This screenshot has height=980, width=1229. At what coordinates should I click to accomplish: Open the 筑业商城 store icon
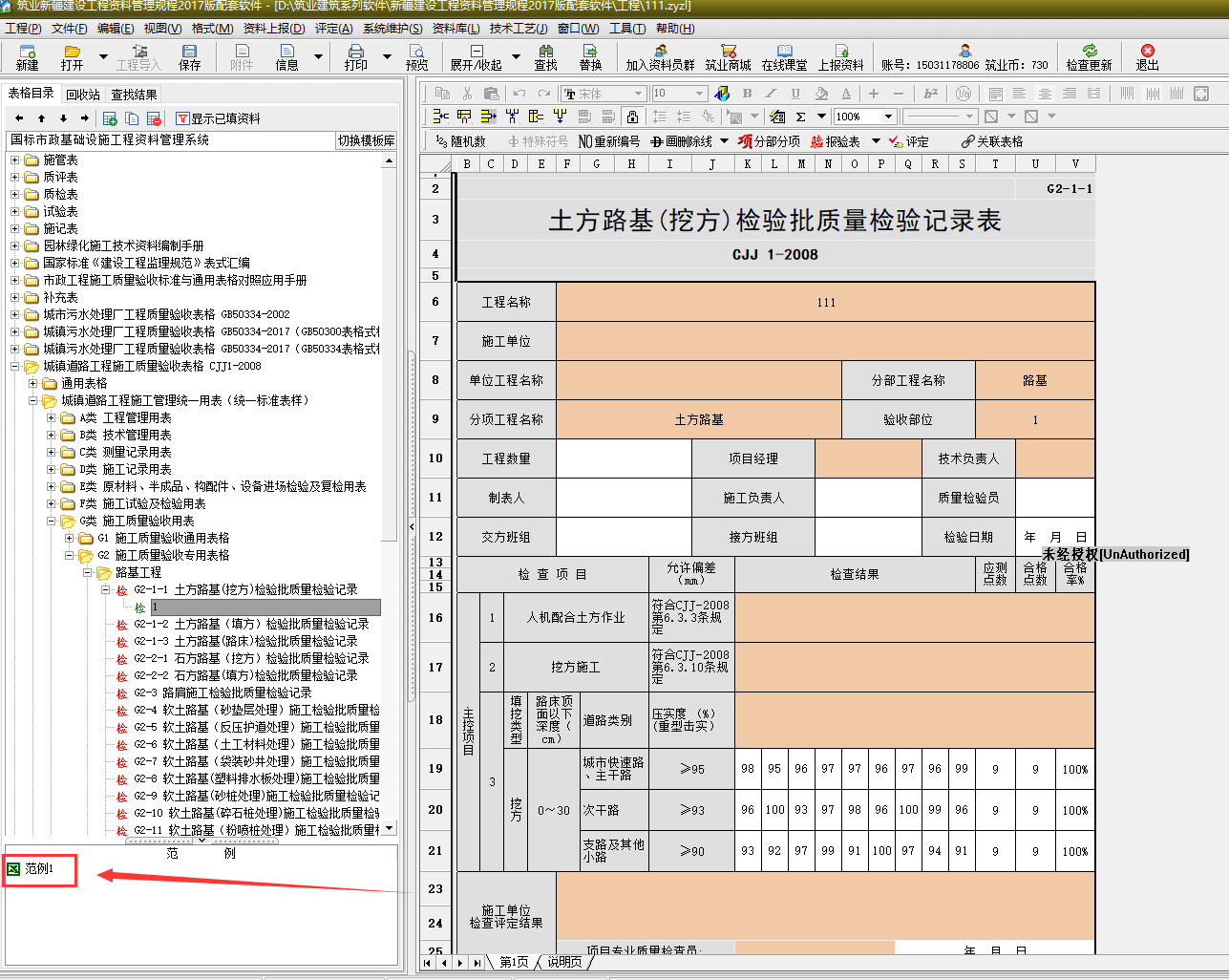click(x=728, y=57)
